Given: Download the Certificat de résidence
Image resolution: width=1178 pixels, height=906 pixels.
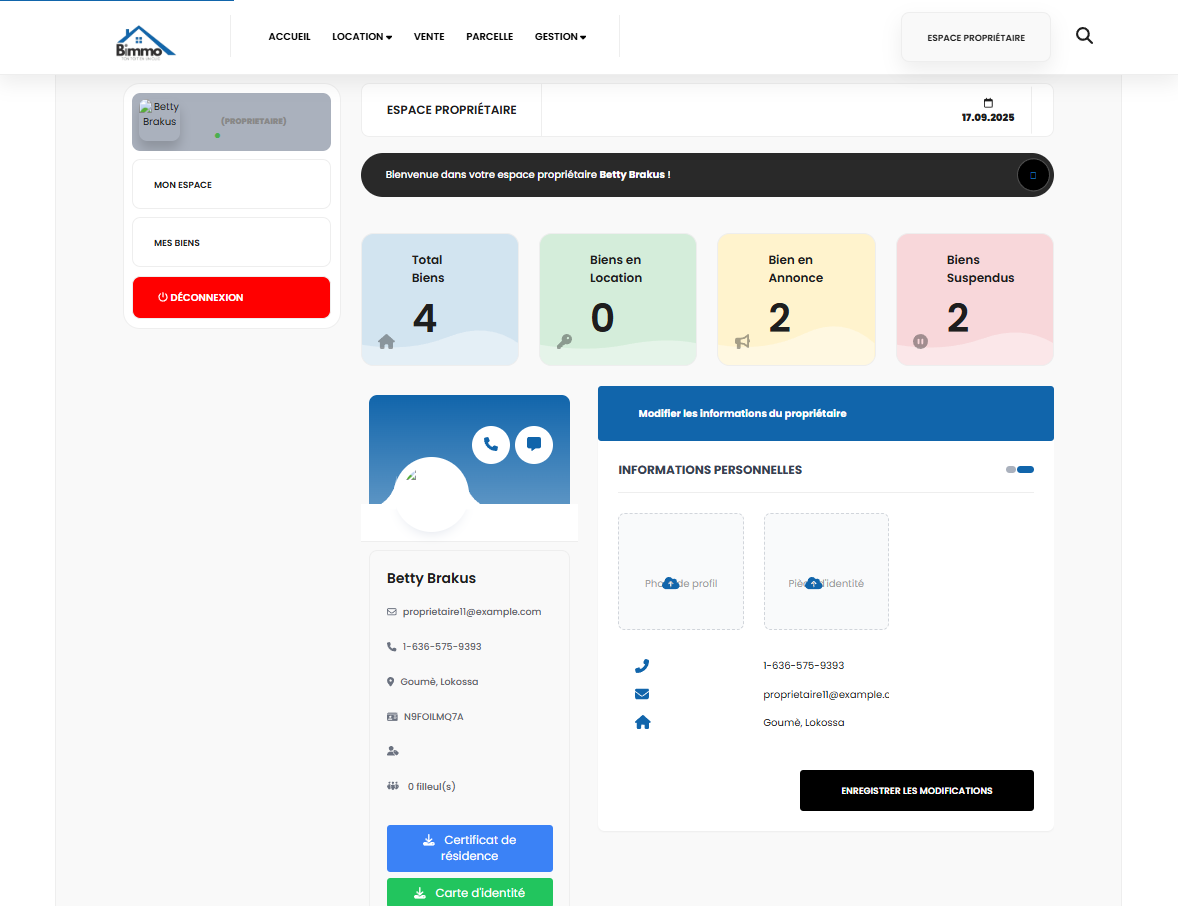Looking at the screenshot, I should (x=469, y=848).
